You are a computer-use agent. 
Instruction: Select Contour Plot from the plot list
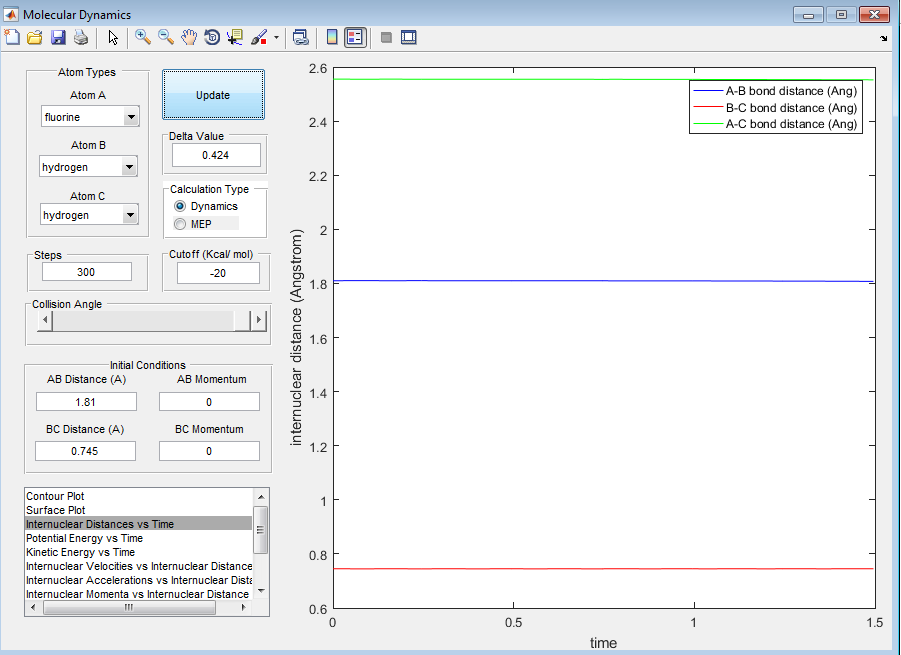tap(55, 496)
